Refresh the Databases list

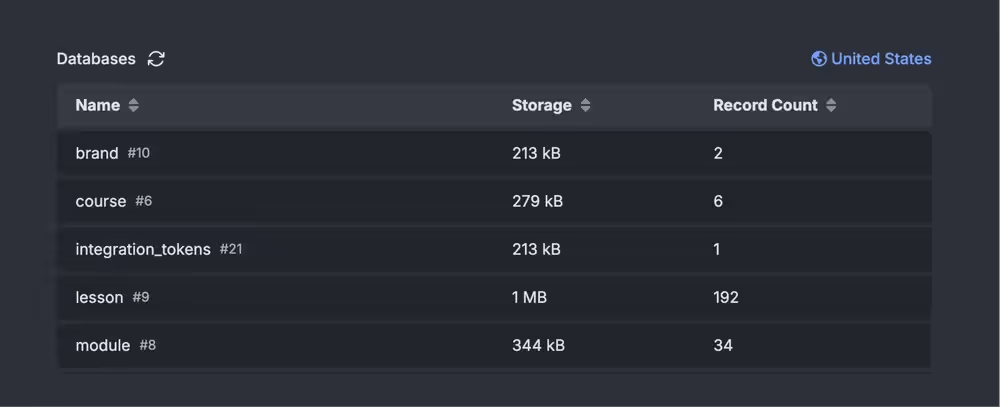point(156,59)
